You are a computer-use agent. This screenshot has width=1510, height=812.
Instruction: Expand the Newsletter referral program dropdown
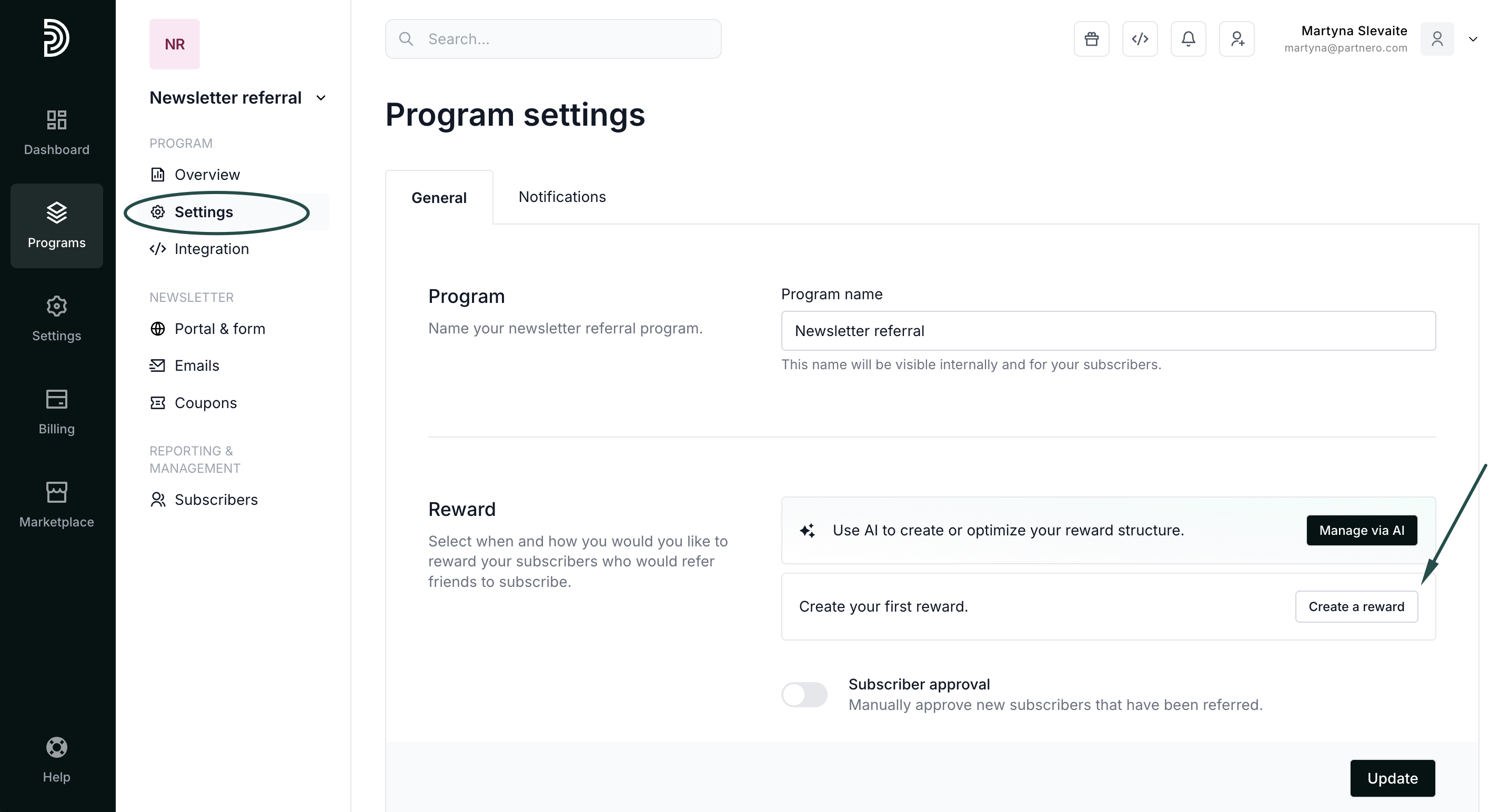pyautogui.click(x=320, y=98)
